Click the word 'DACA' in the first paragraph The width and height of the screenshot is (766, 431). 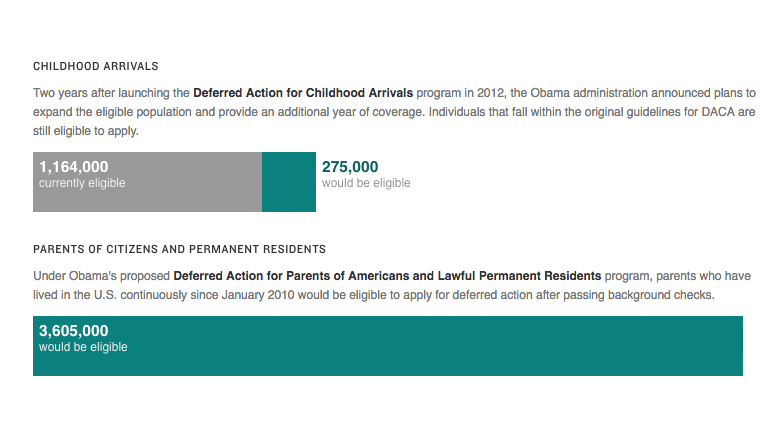click(698, 111)
